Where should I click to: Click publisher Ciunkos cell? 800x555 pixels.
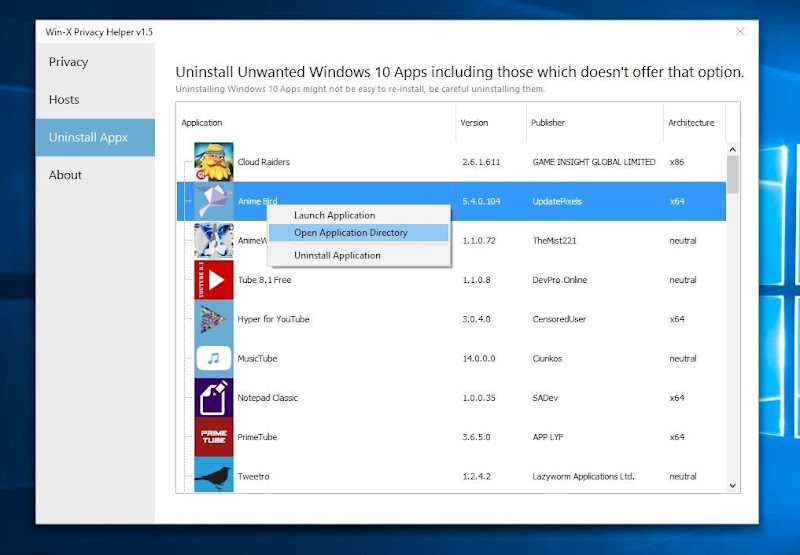click(x=547, y=358)
